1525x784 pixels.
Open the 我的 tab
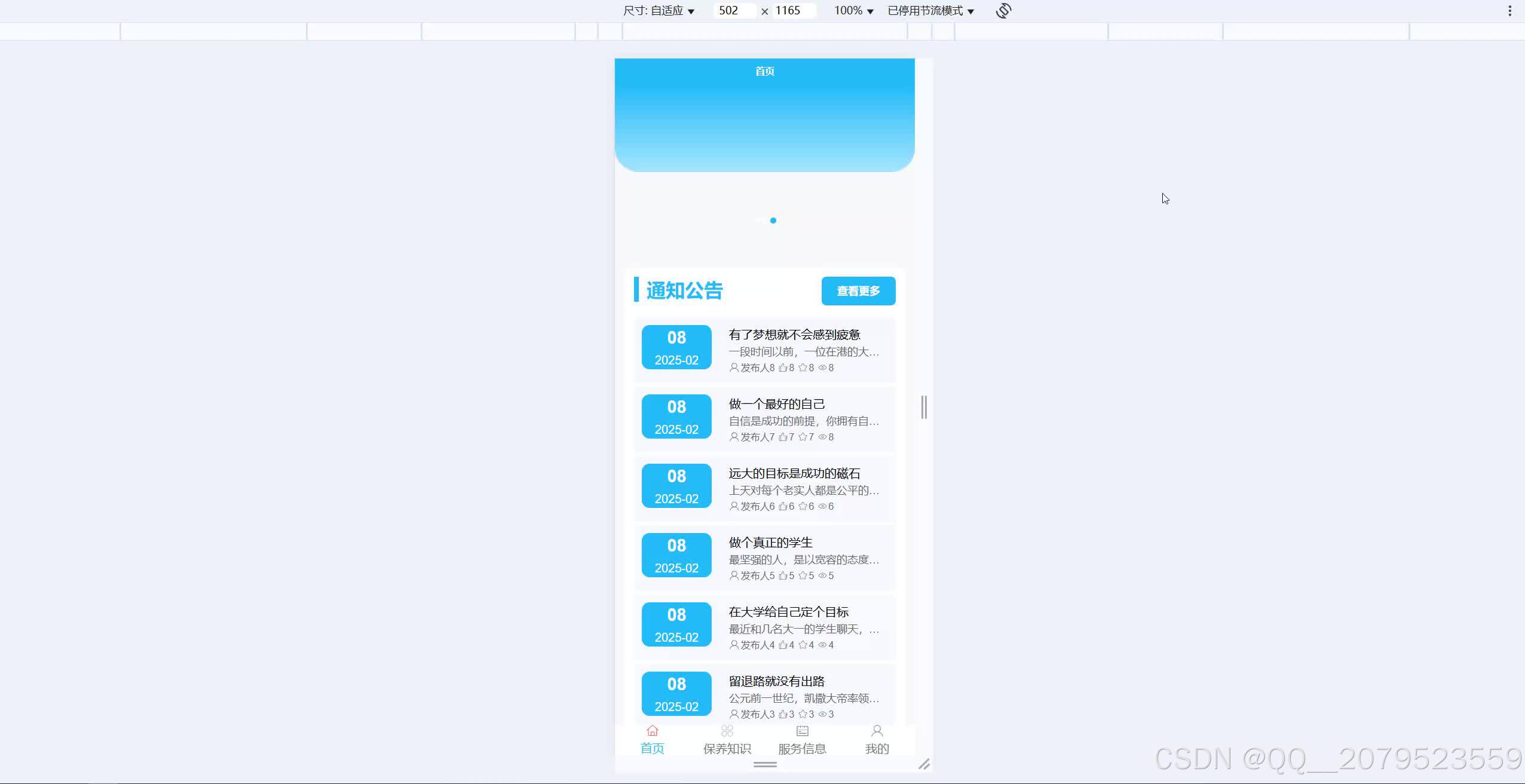click(877, 740)
